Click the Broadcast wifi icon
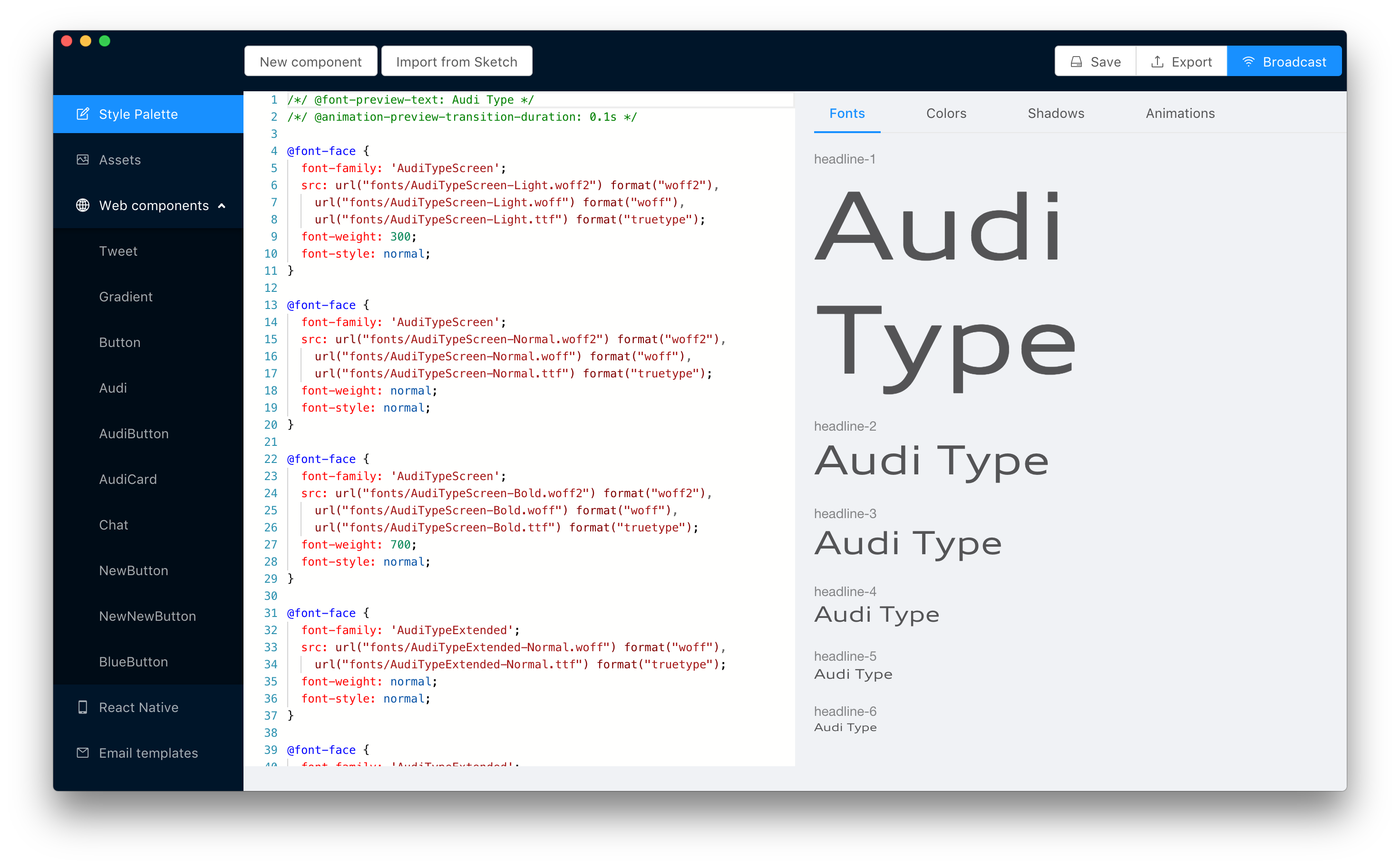 1248,62
